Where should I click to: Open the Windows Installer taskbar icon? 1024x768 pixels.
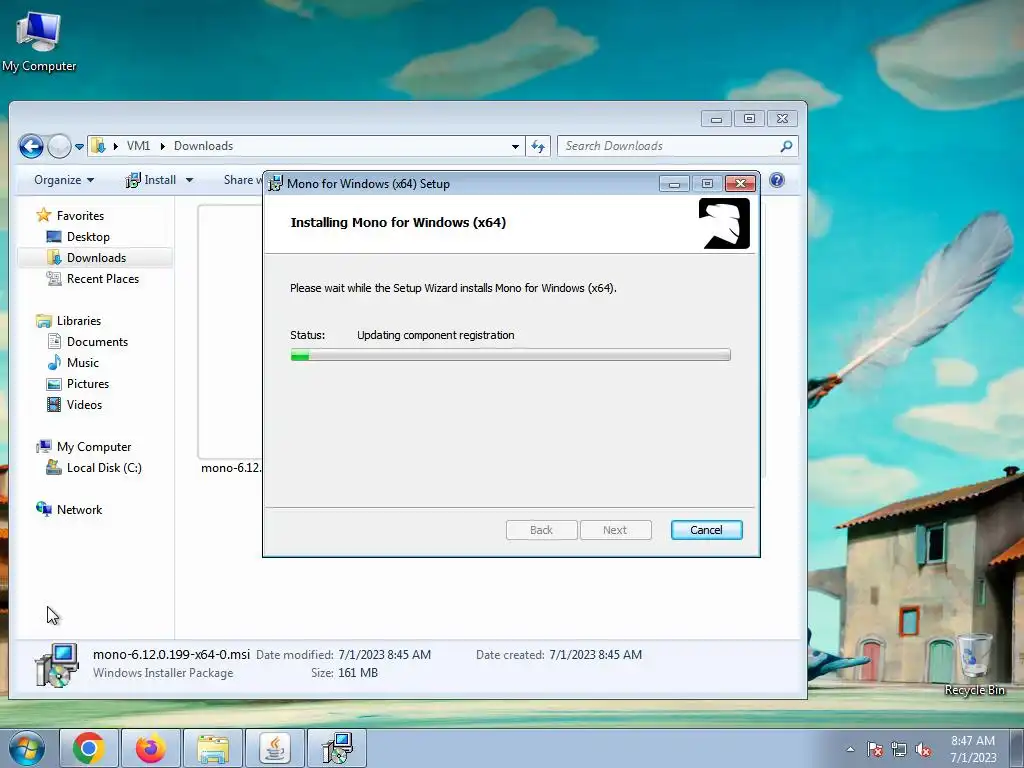pos(337,748)
